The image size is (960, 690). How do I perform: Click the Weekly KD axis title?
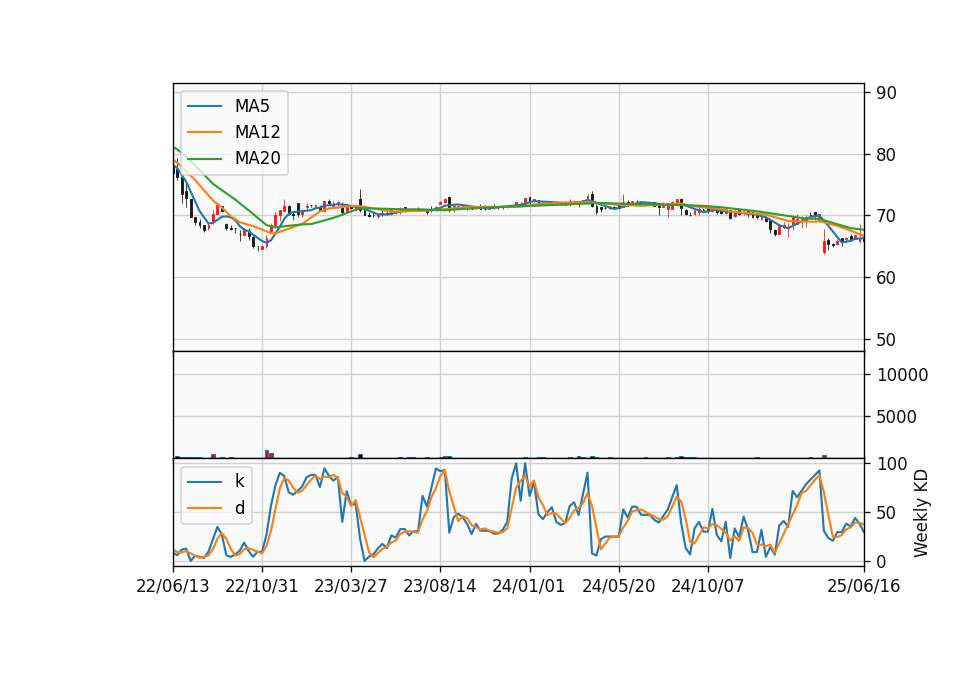tap(920, 513)
